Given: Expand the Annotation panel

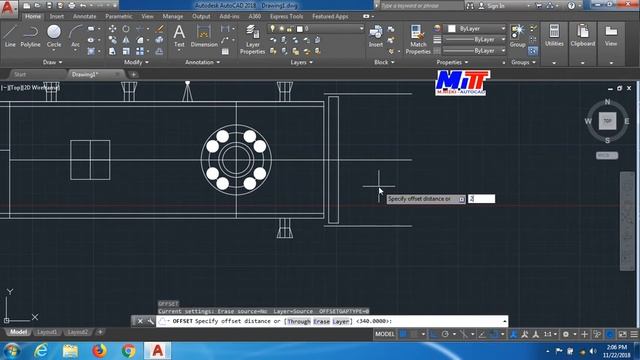Looking at the screenshot, I should click(x=202, y=62).
